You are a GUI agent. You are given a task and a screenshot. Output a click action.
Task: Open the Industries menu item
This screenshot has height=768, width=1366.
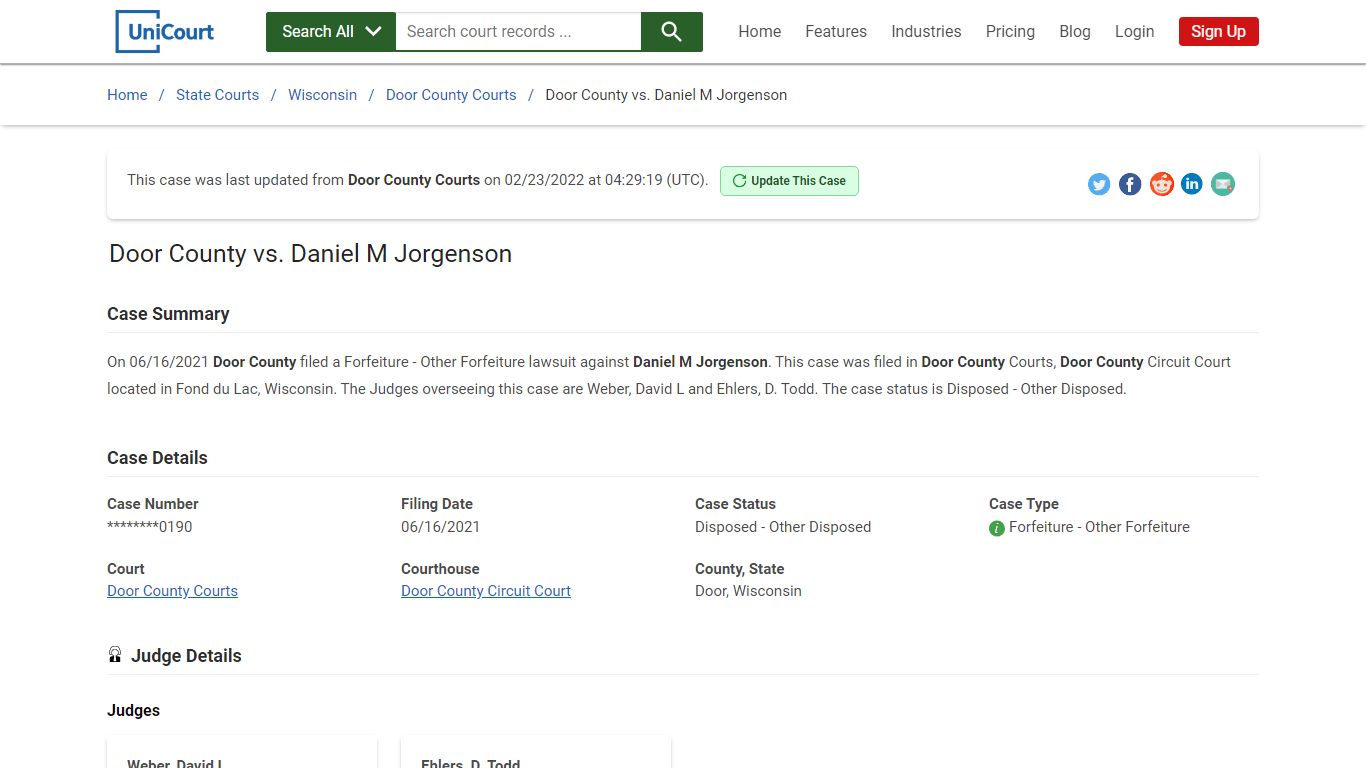[926, 31]
